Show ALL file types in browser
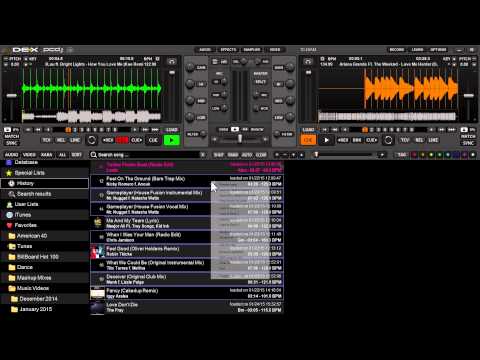The image size is (480, 360). (62, 155)
